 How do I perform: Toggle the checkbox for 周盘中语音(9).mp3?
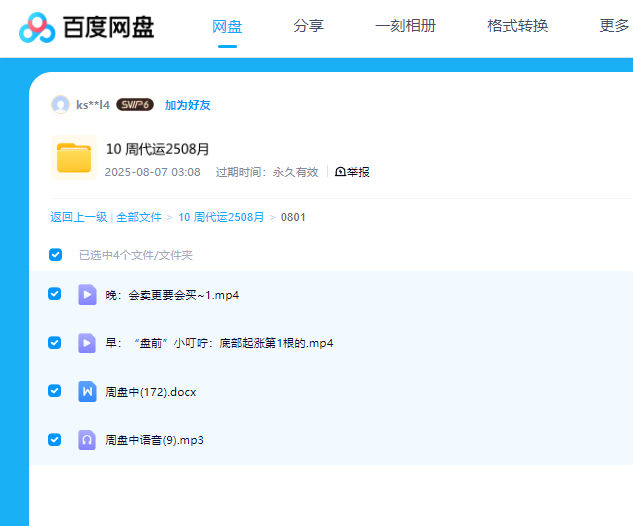click(55, 439)
